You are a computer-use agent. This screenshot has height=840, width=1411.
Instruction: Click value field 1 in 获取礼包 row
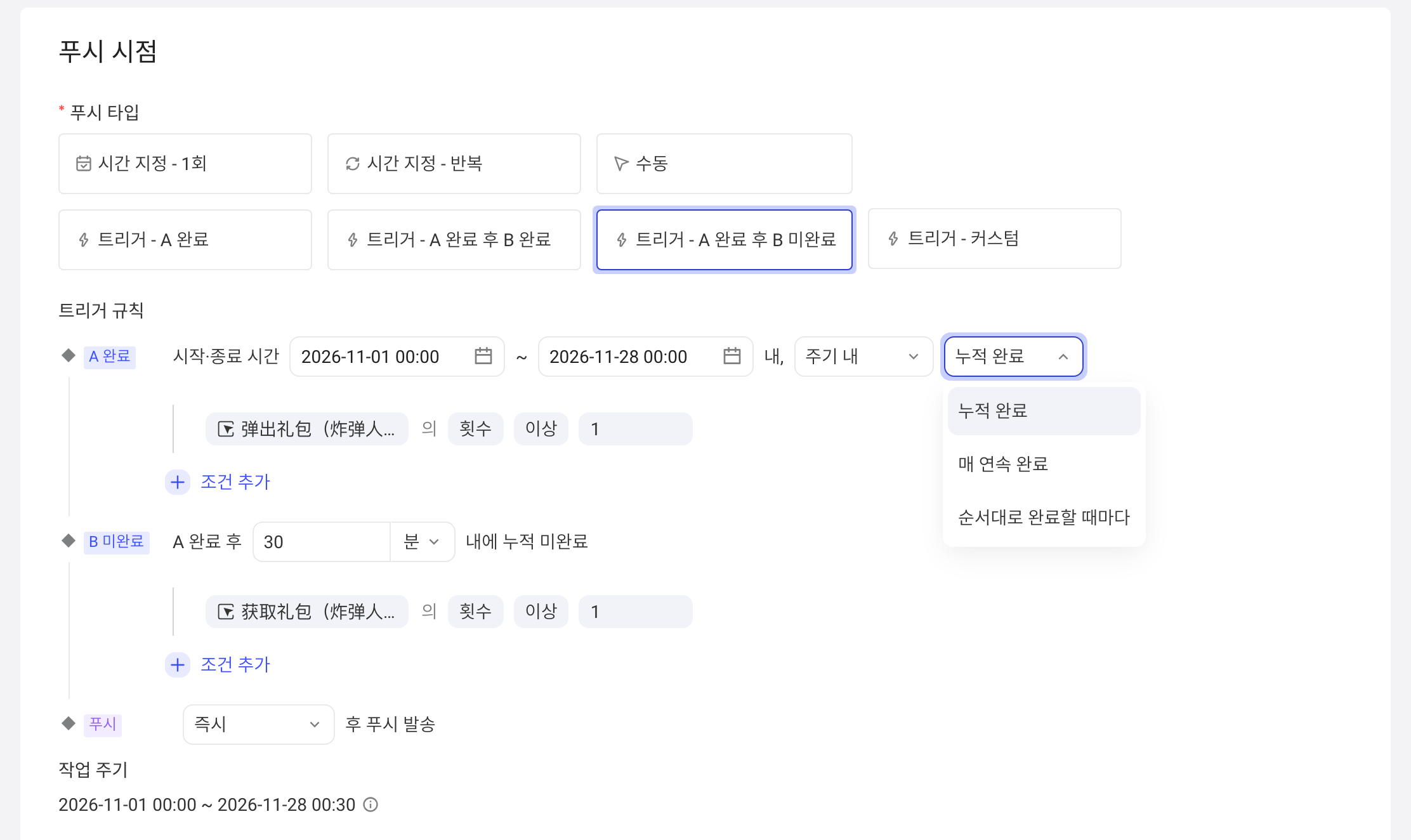point(635,612)
